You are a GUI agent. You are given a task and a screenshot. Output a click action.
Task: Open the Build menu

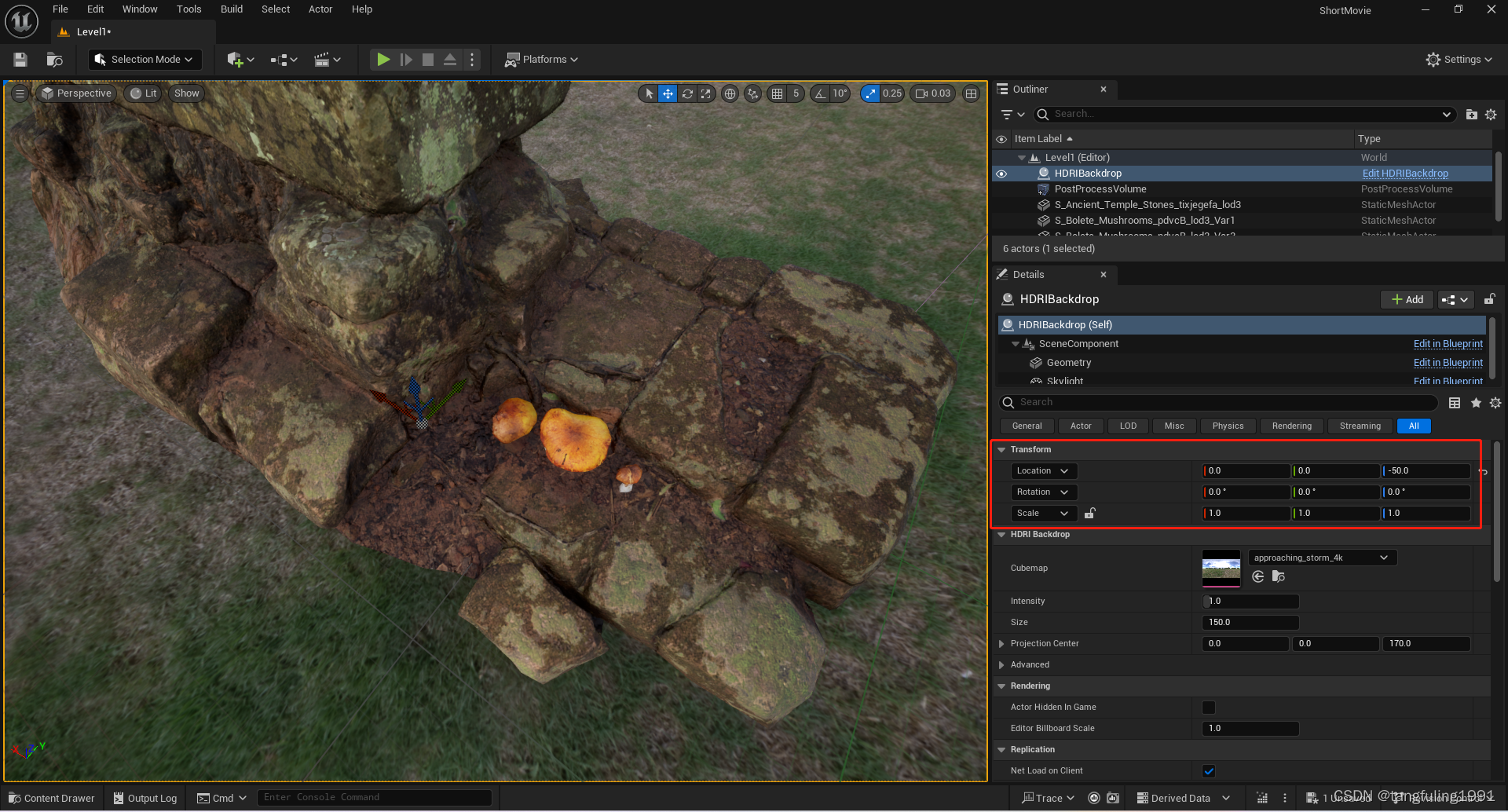click(232, 9)
